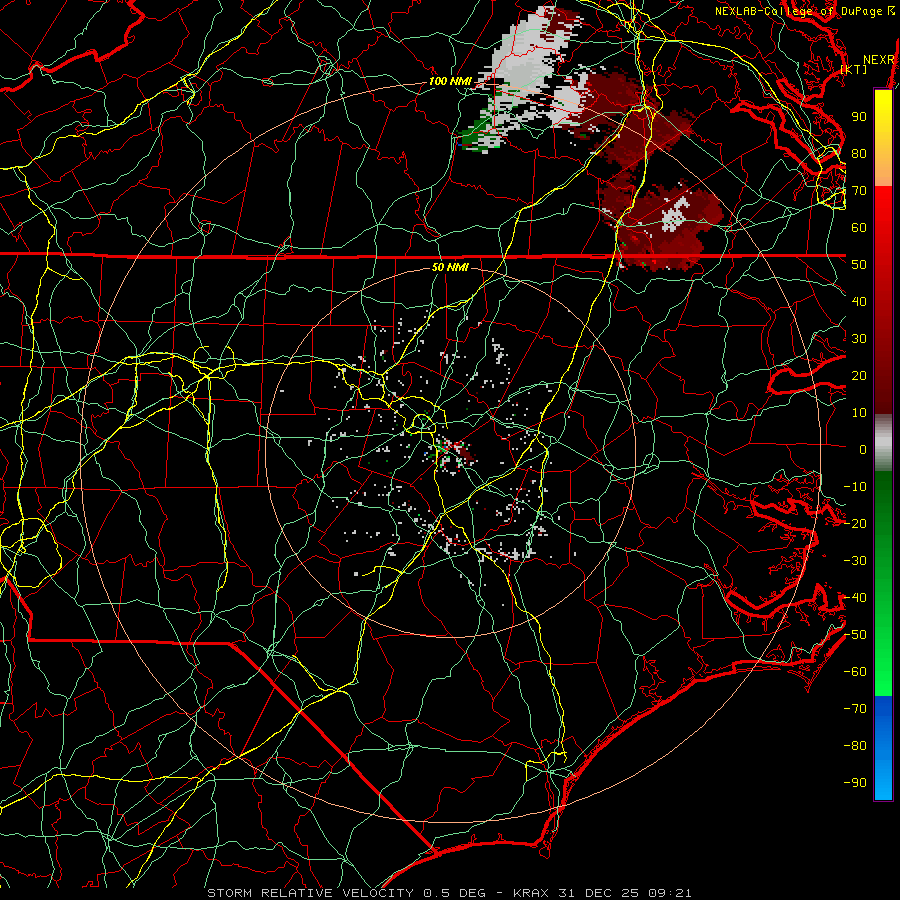Select the 70 value on velocity scale
The height and width of the screenshot is (900, 900).
pyautogui.click(x=859, y=191)
